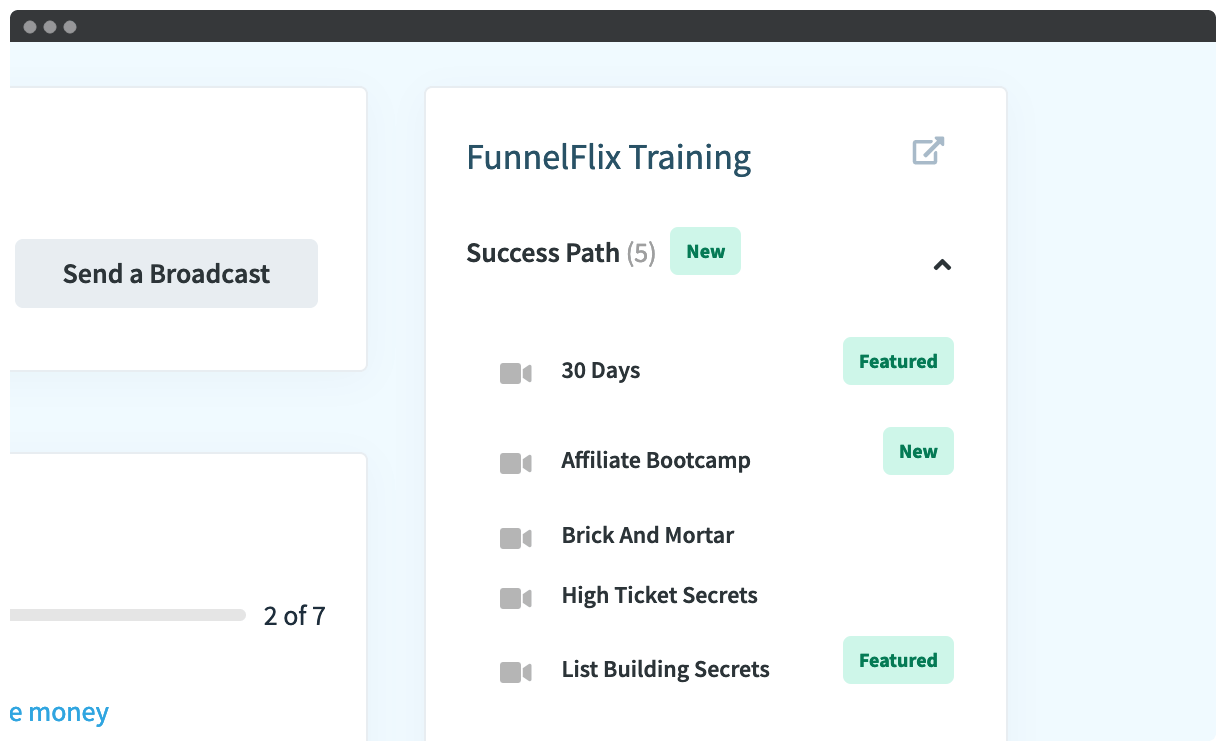Click the video icon beside Affiliate Bootcamp

515,463
